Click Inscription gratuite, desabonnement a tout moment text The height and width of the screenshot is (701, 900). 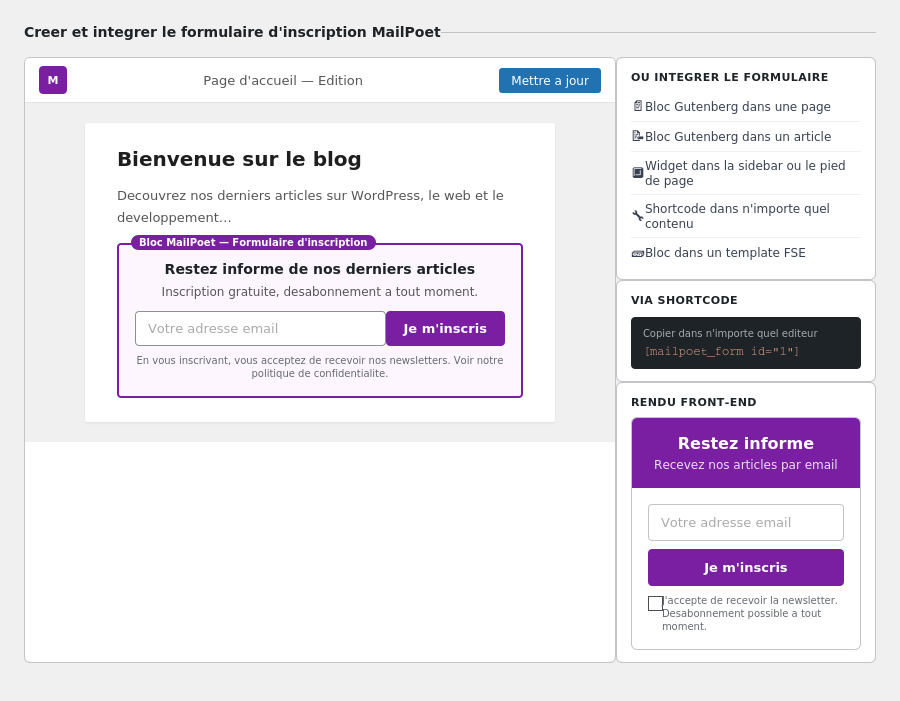point(320,292)
